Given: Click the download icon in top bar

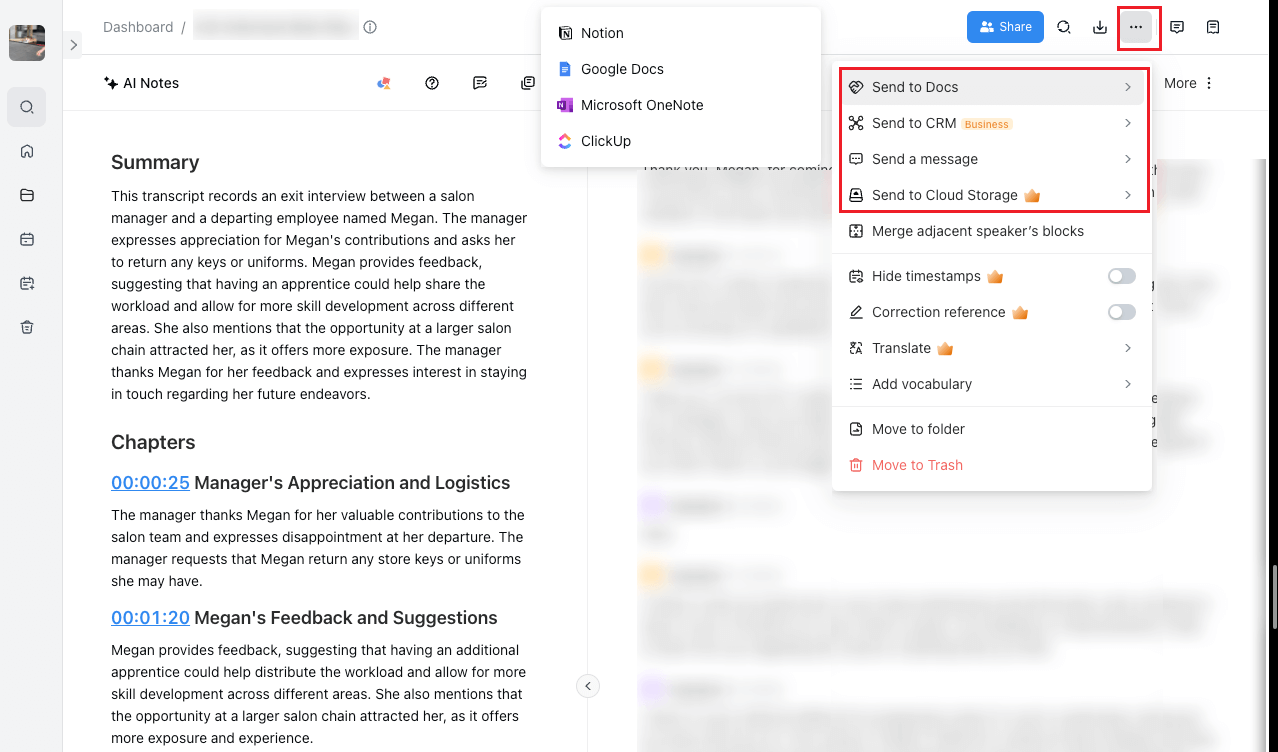Looking at the screenshot, I should [x=1100, y=27].
